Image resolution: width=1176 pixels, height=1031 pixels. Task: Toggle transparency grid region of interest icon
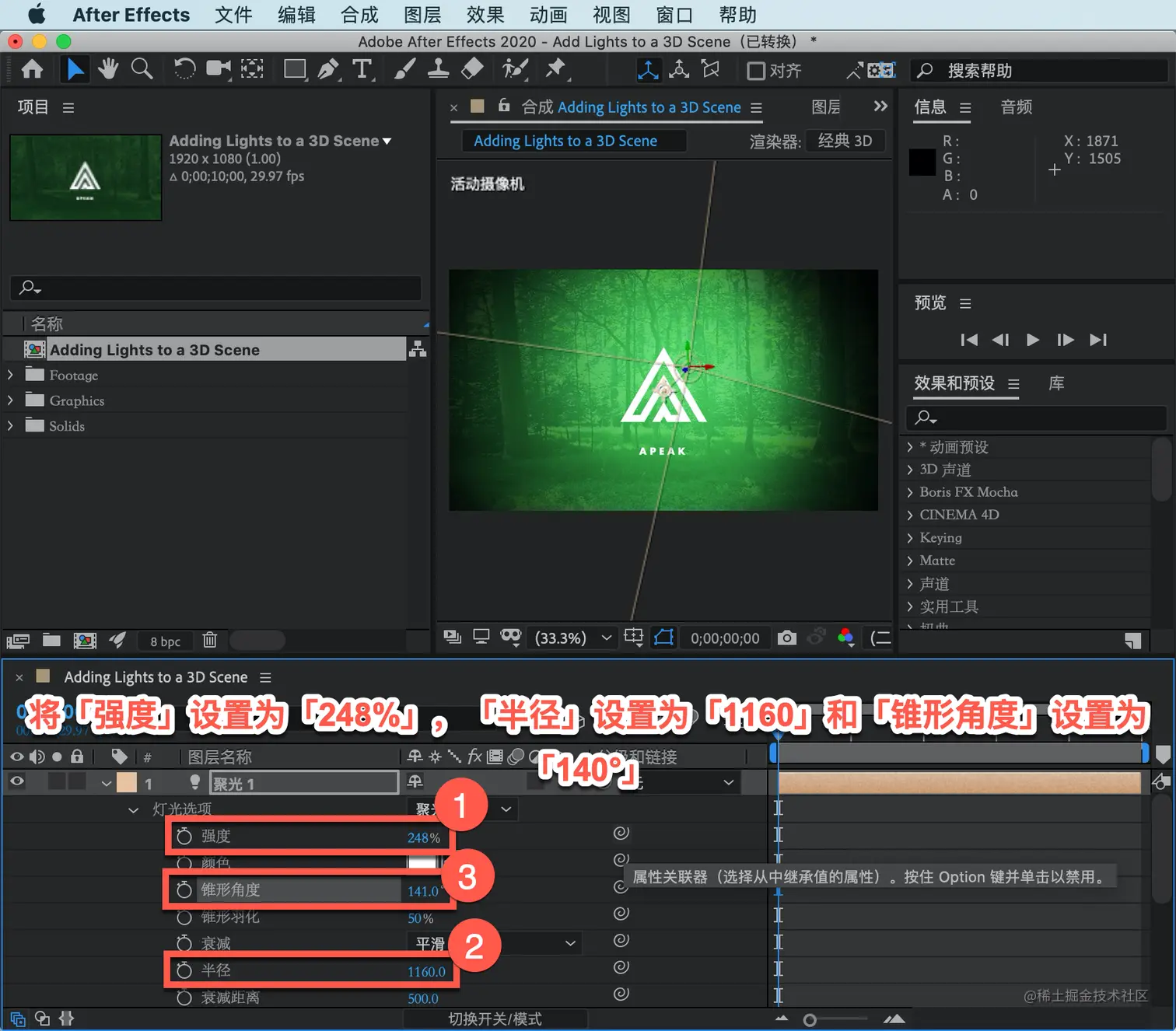pyautogui.click(x=634, y=638)
